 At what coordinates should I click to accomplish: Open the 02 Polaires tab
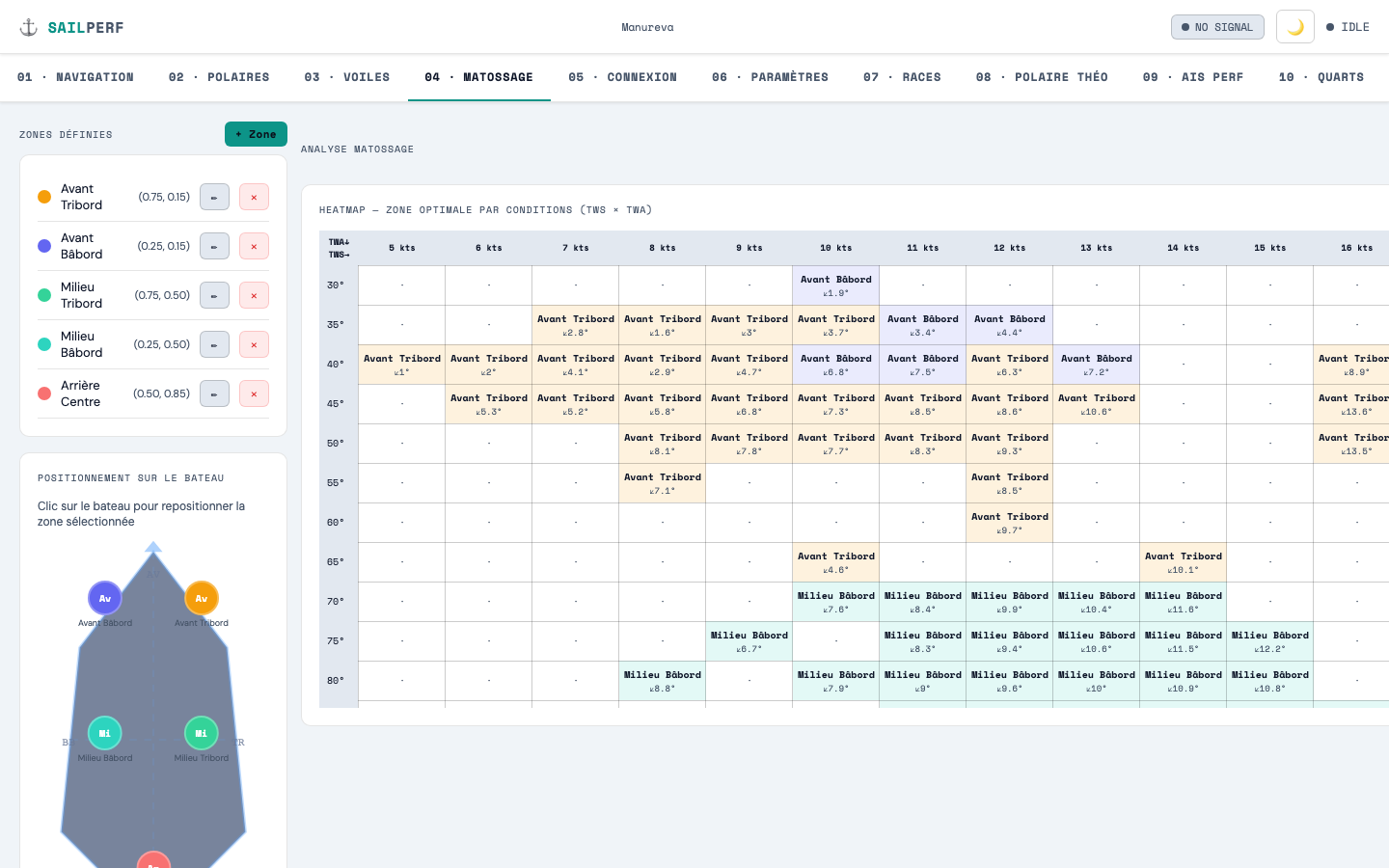pyautogui.click(x=219, y=77)
